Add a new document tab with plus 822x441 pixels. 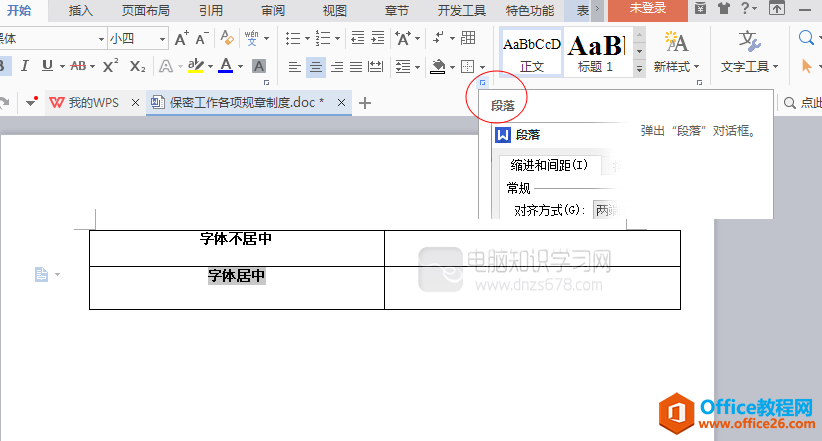pos(365,103)
